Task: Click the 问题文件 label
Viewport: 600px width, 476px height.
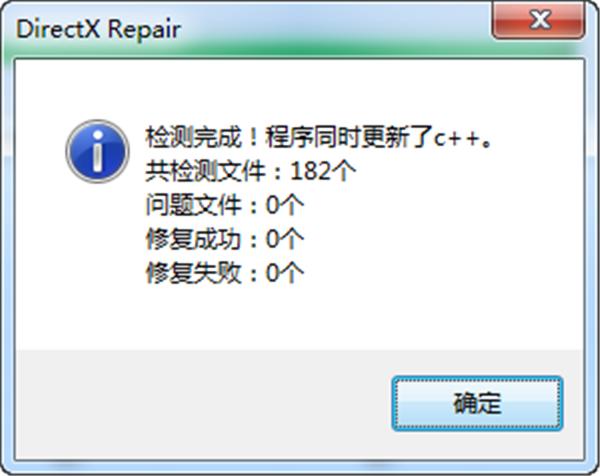Action: pyautogui.click(x=193, y=205)
